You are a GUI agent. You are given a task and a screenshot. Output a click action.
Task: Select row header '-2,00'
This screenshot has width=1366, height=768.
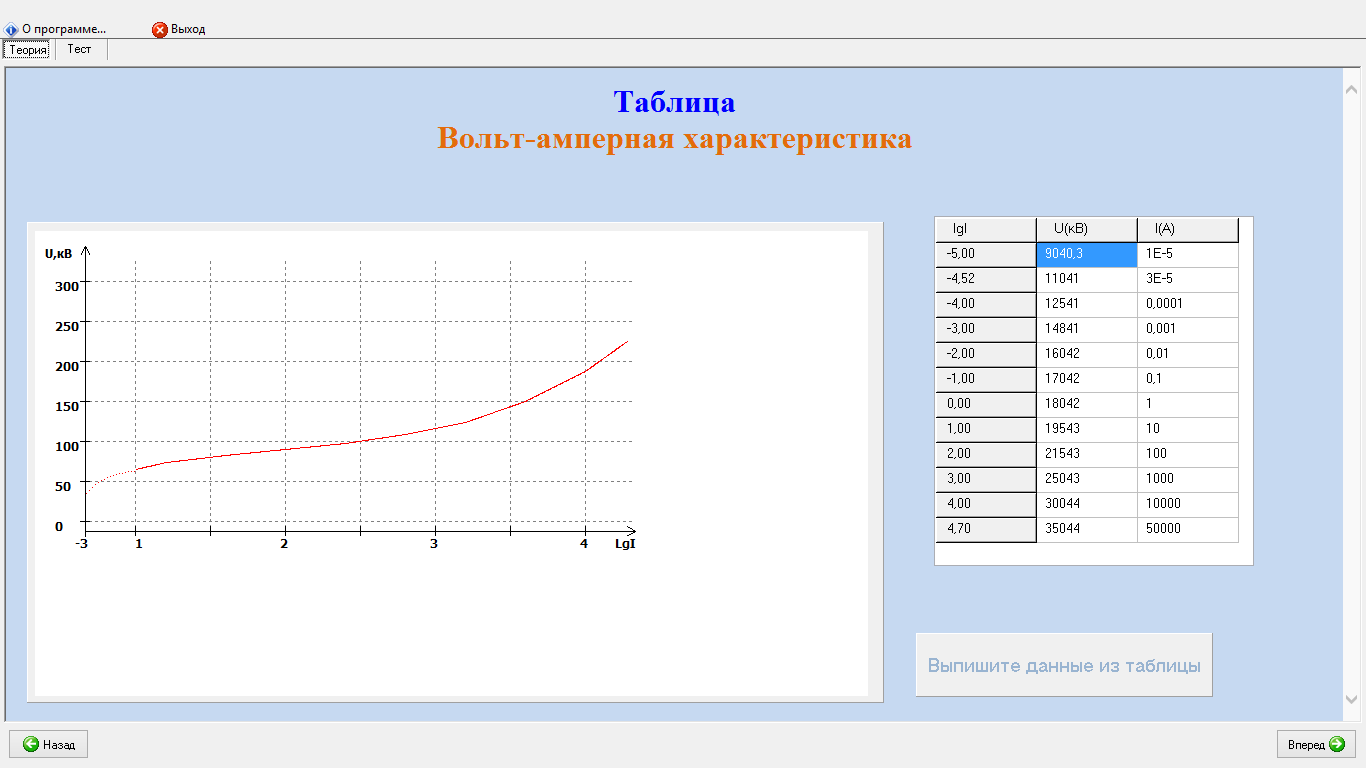986,355
